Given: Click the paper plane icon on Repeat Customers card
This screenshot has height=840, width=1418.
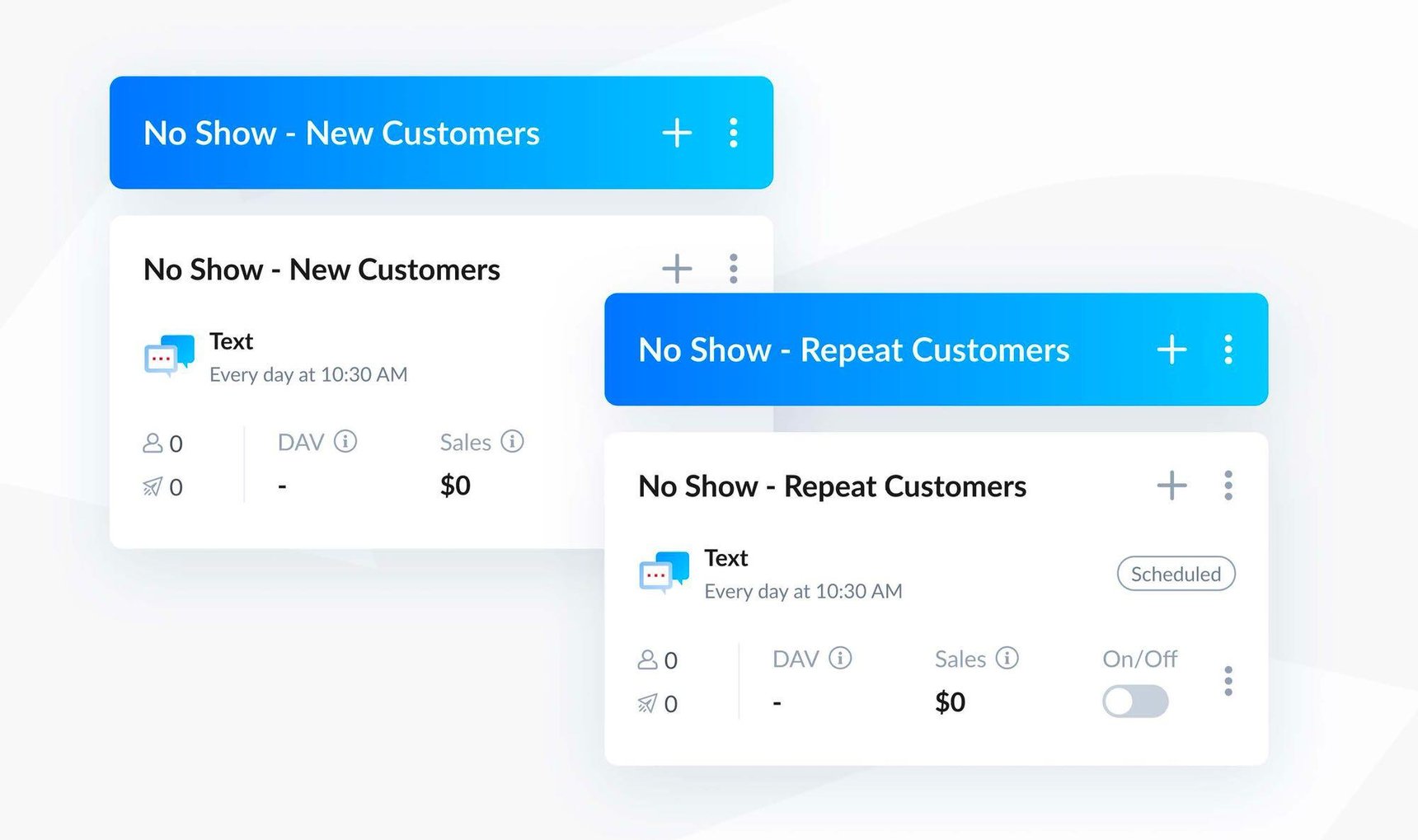Looking at the screenshot, I should coord(649,704).
